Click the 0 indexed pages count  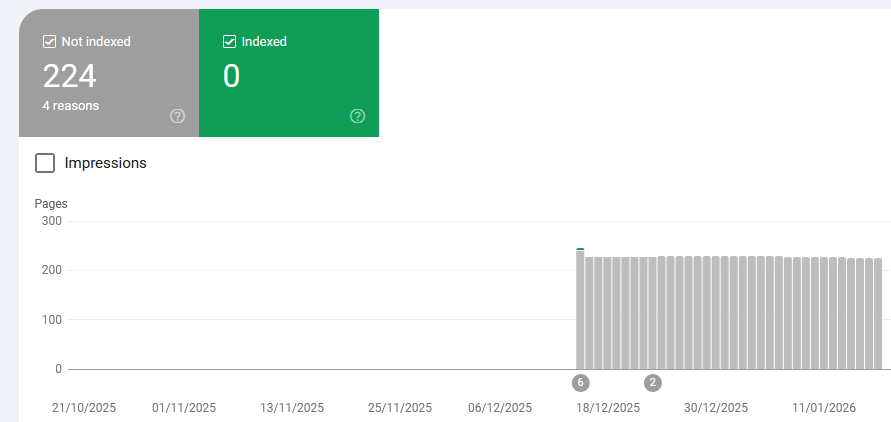(x=231, y=76)
